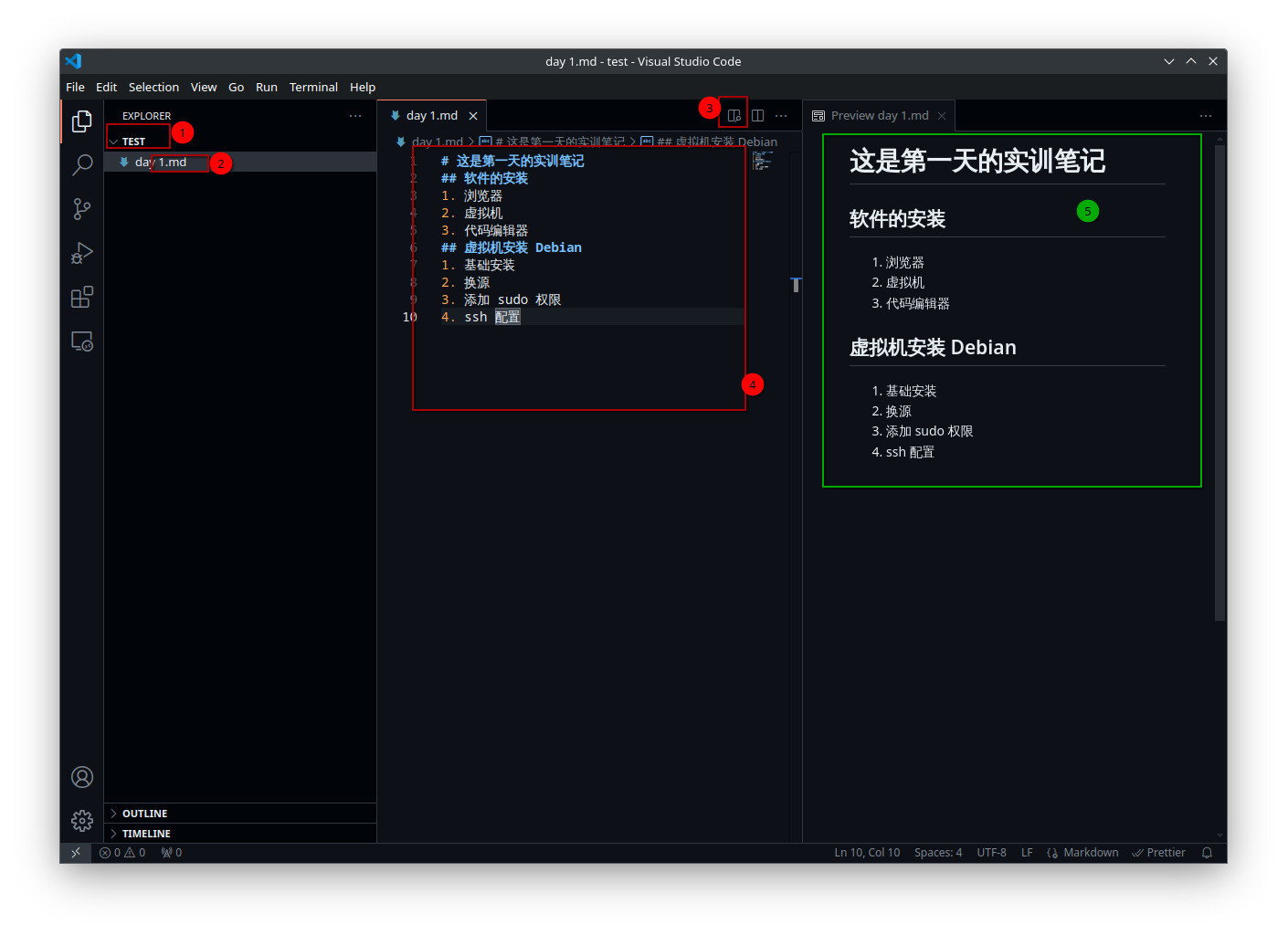The width and height of the screenshot is (1288, 935).
Task: Close the day 1.md editor tab
Action: click(473, 116)
